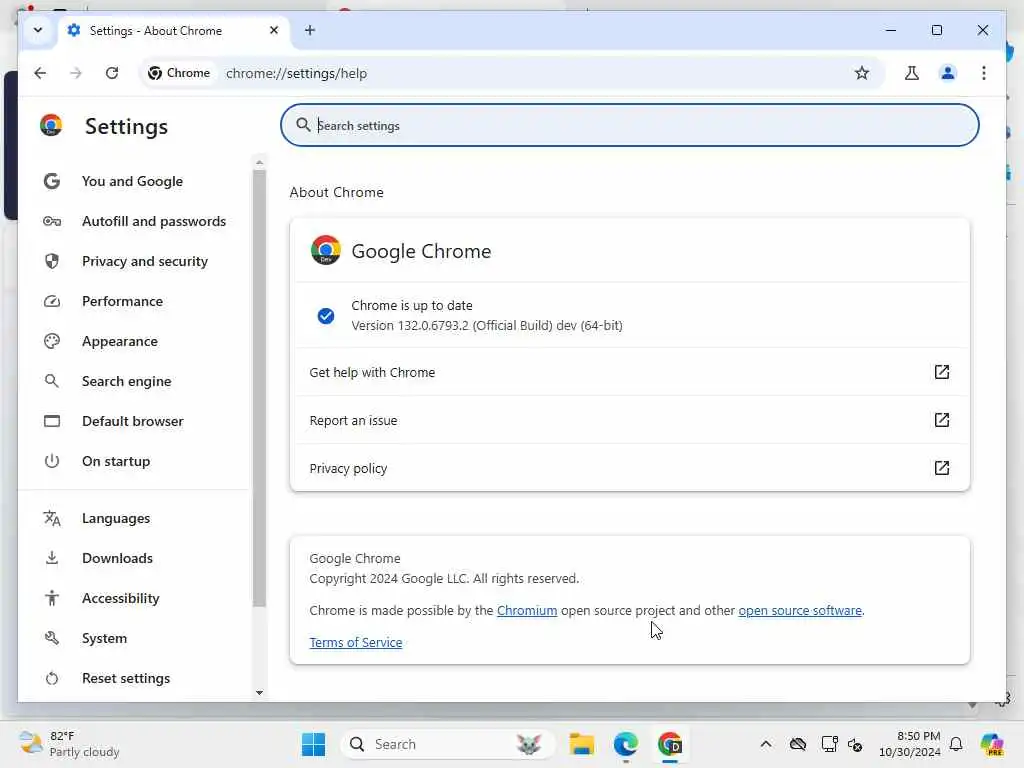1024x768 pixels.
Task: Click the address bar URL chrome://settings/help
Action: [296, 73]
